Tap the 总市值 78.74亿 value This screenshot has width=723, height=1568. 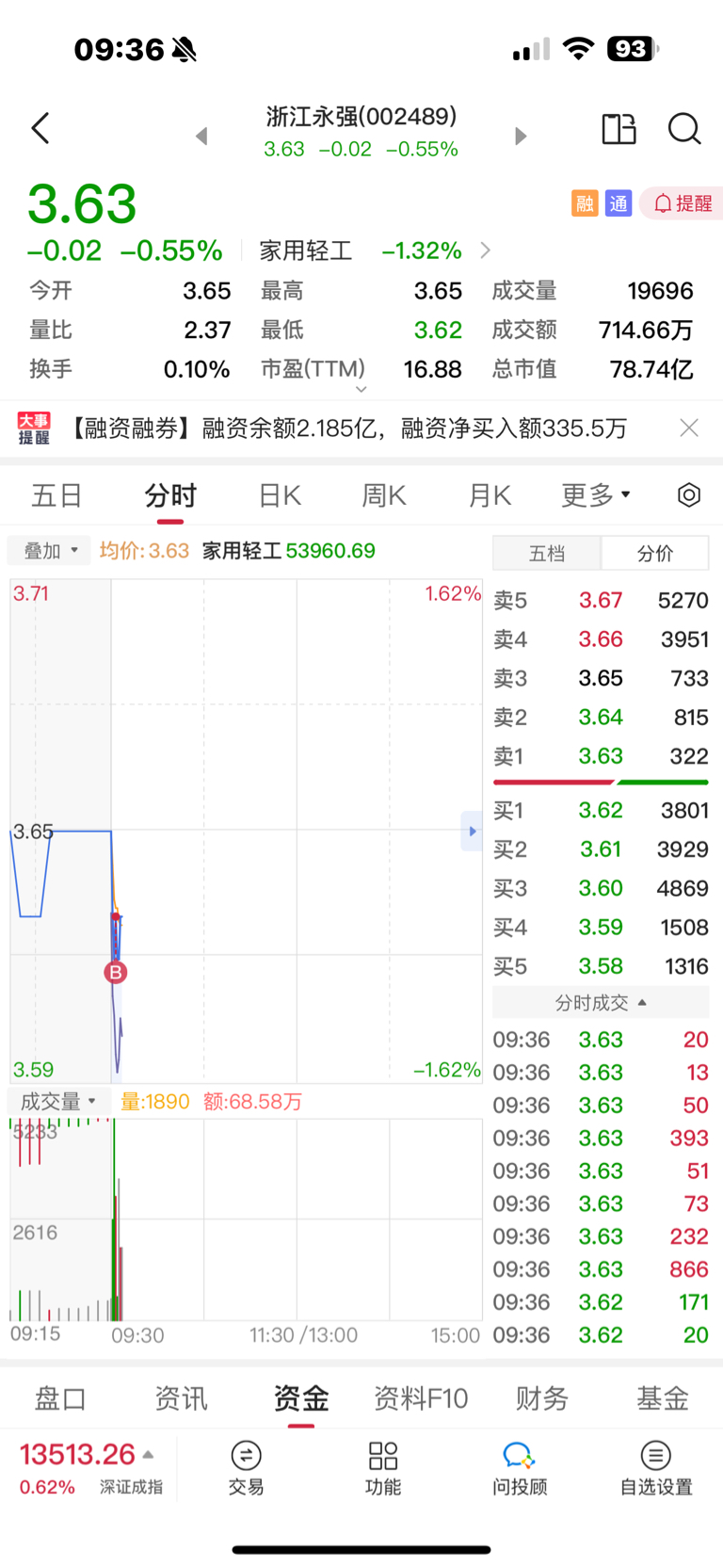point(651,369)
